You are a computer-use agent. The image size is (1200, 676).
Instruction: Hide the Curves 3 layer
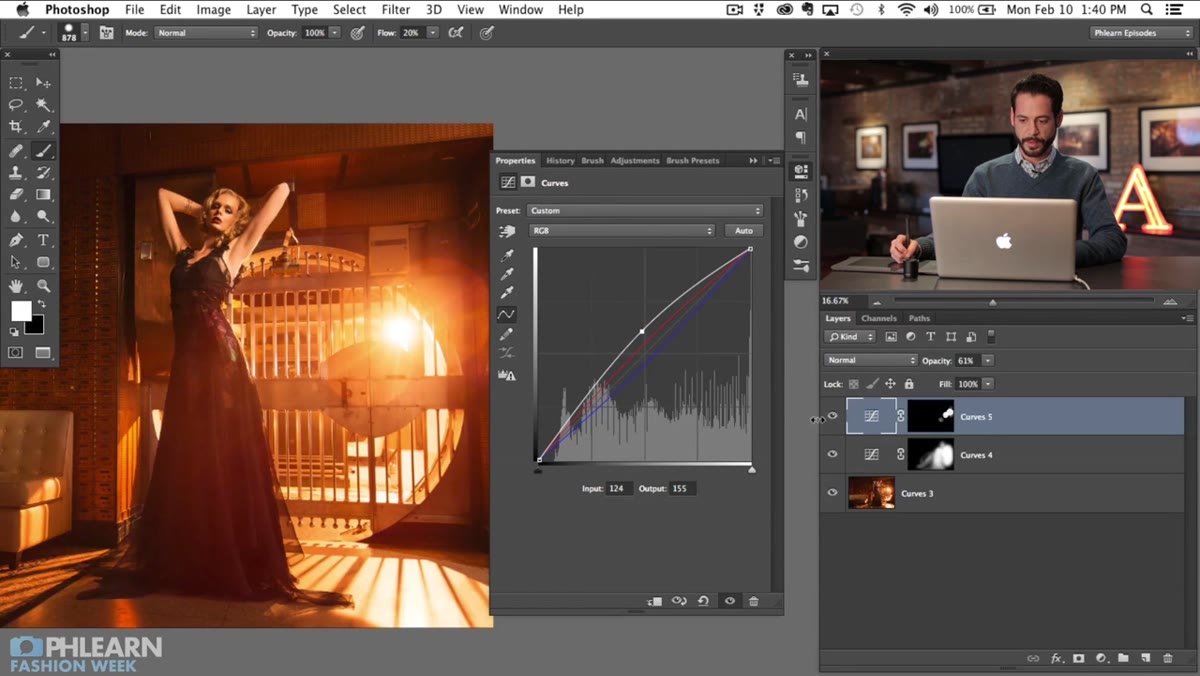coord(832,492)
